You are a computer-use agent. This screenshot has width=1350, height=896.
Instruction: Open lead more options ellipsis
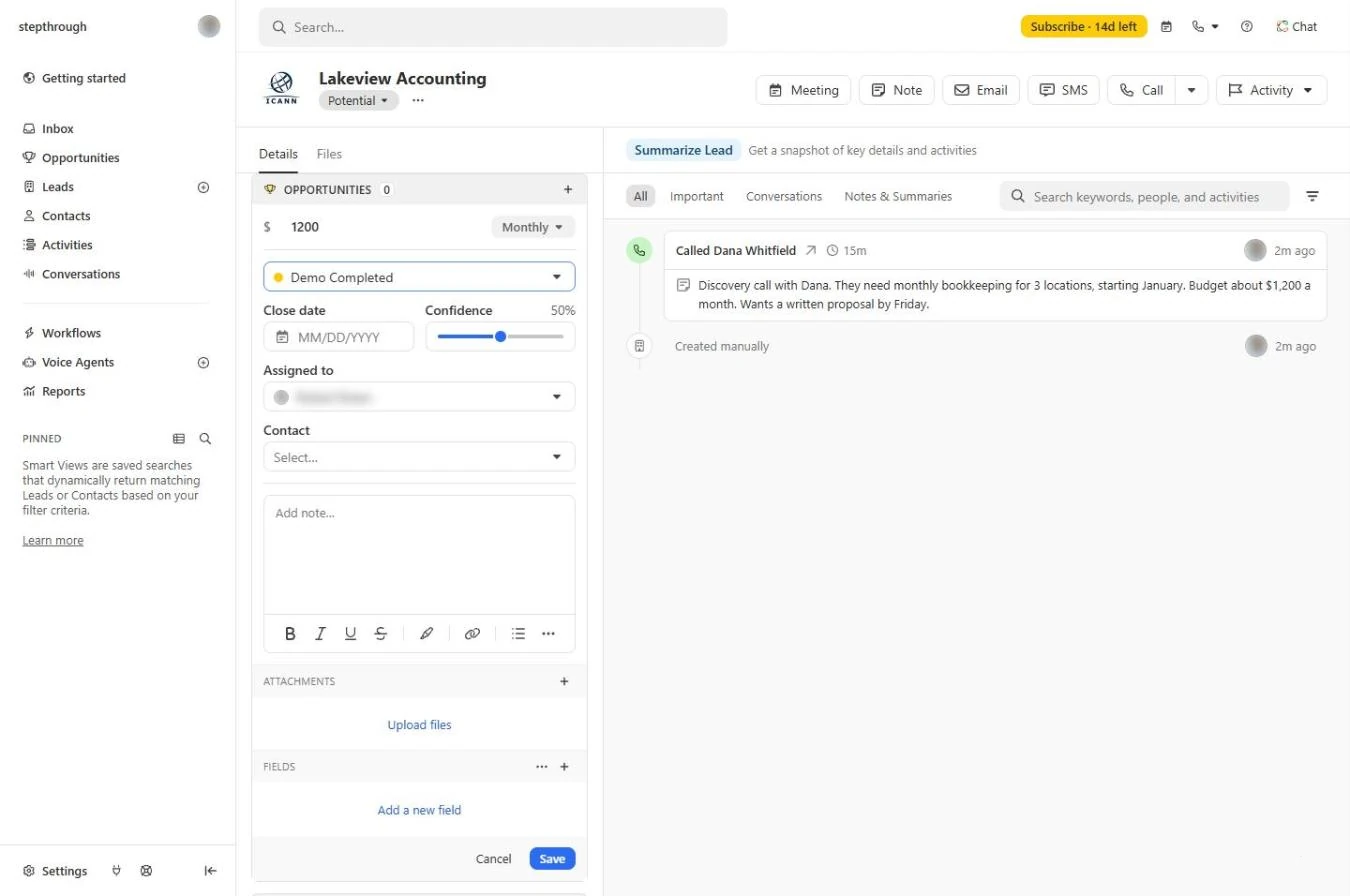tap(418, 100)
